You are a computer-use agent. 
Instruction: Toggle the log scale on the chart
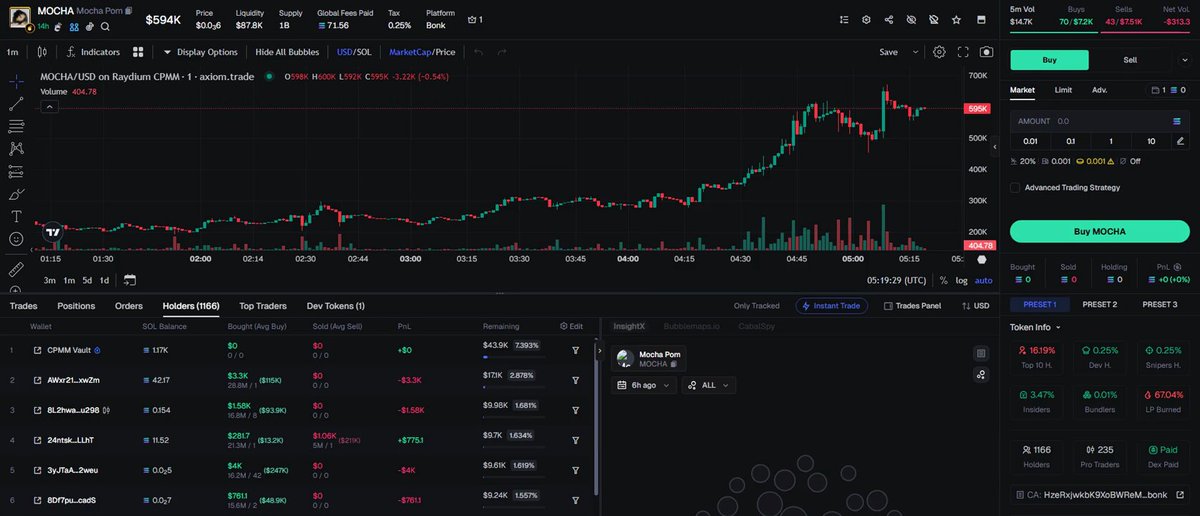pos(961,280)
